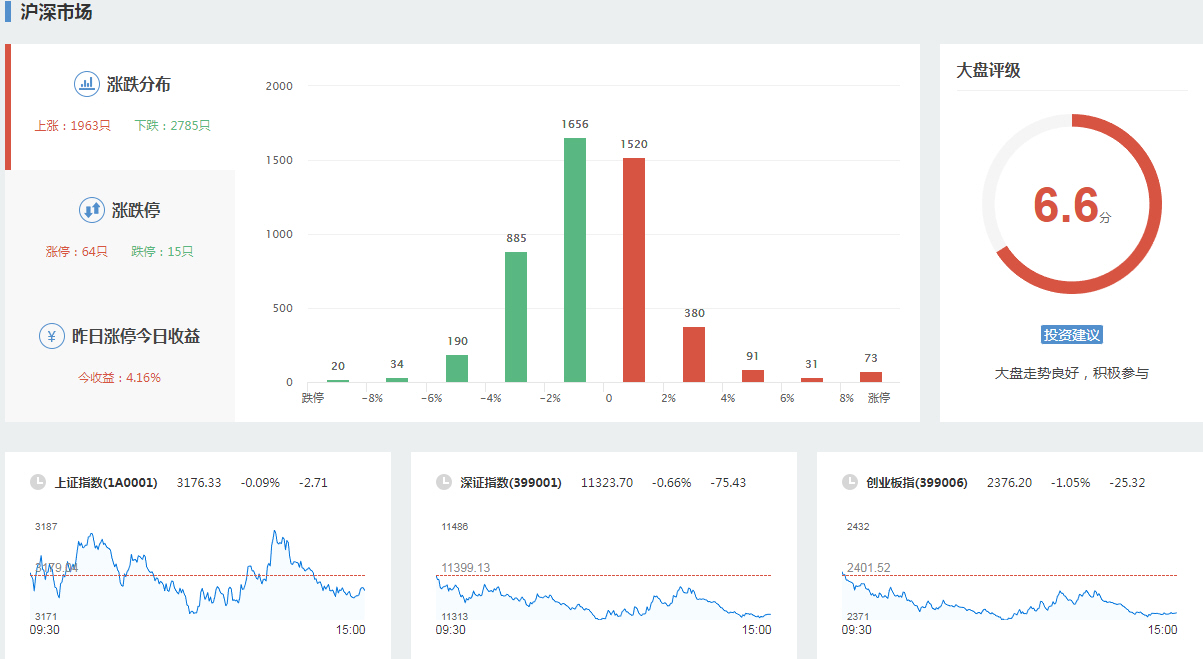Click the clock icon next to 创业板指

click(x=850, y=482)
